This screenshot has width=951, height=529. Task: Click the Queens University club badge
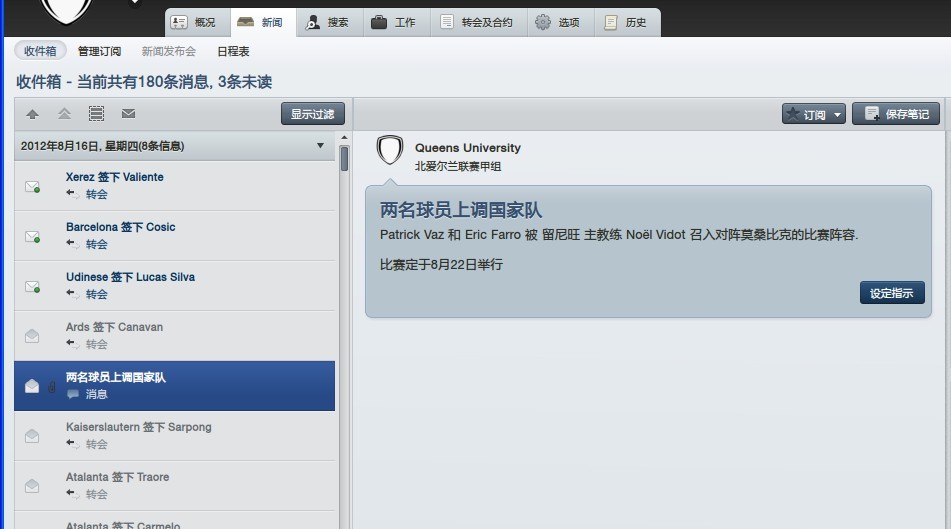coord(390,150)
